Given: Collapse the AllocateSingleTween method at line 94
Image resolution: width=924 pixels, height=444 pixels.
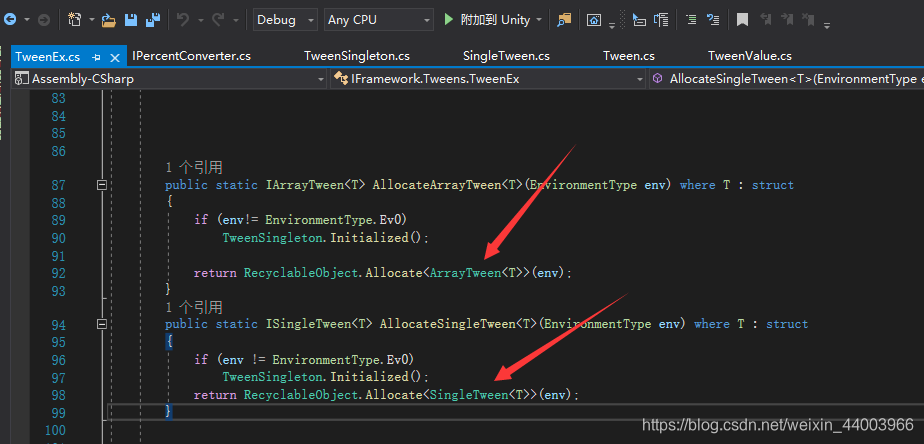Looking at the screenshot, I should click(102, 324).
